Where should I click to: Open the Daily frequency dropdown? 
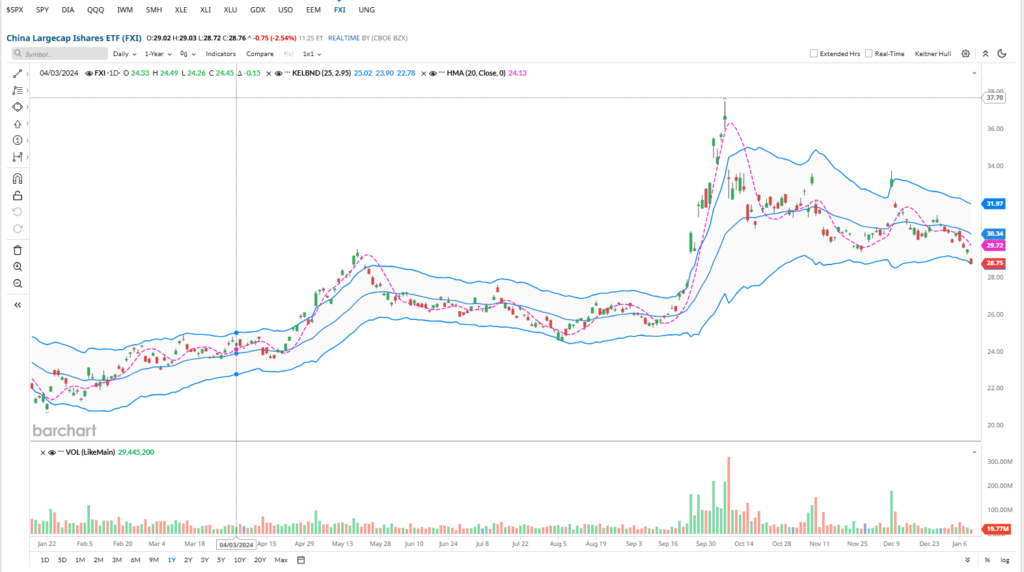pyautogui.click(x=125, y=53)
